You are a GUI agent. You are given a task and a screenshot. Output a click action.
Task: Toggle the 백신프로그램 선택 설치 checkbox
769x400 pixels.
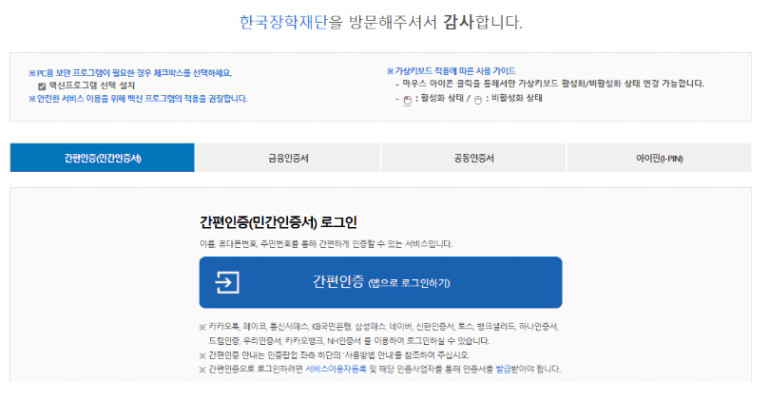(42, 86)
